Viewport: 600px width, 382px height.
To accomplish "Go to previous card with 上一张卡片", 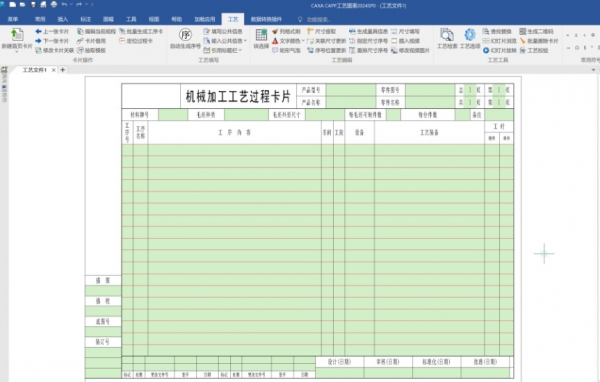I will [x=52, y=31].
